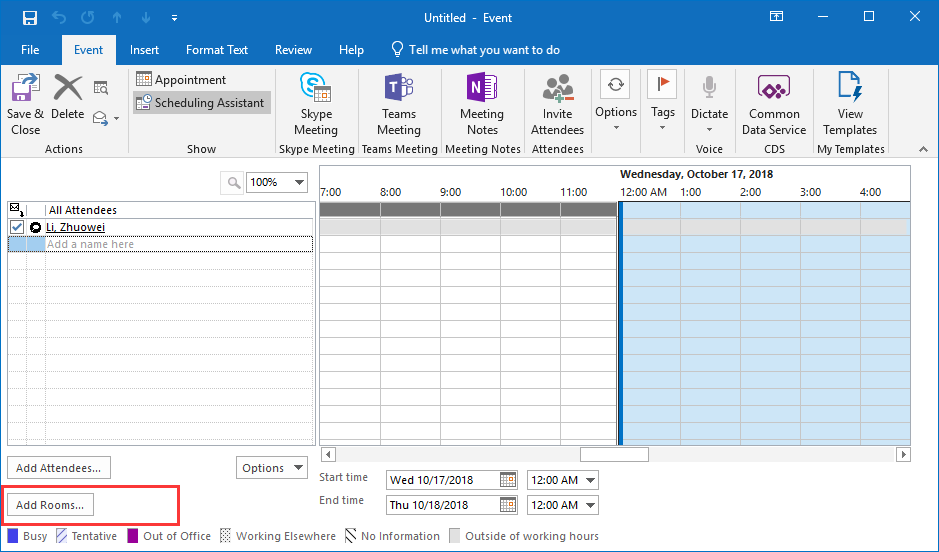The width and height of the screenshot is (939, 552).
Task: Click the Outside of working hours swatch
Action: point(455,535)
